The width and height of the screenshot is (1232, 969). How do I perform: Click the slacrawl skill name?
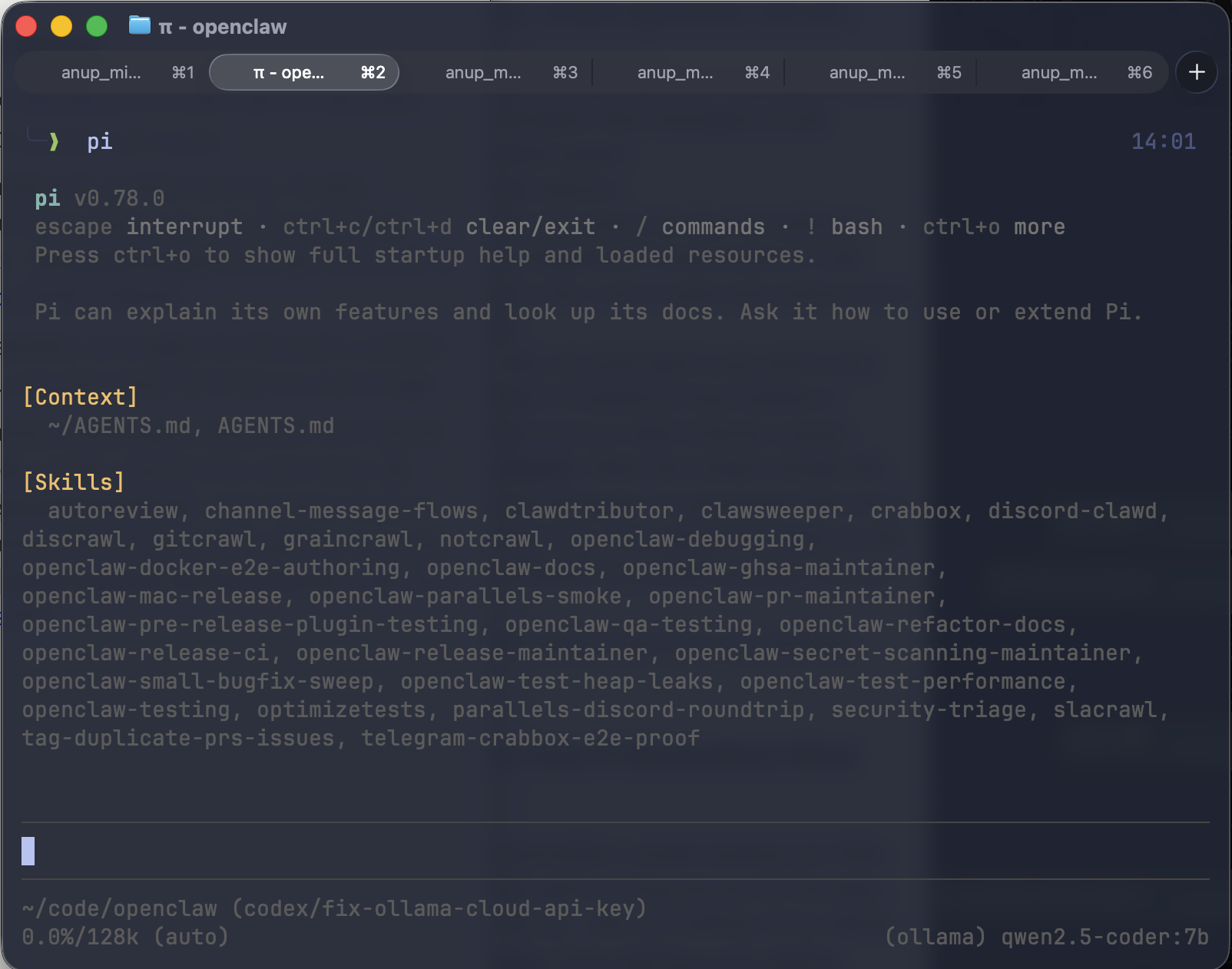tap(1105, 709)
